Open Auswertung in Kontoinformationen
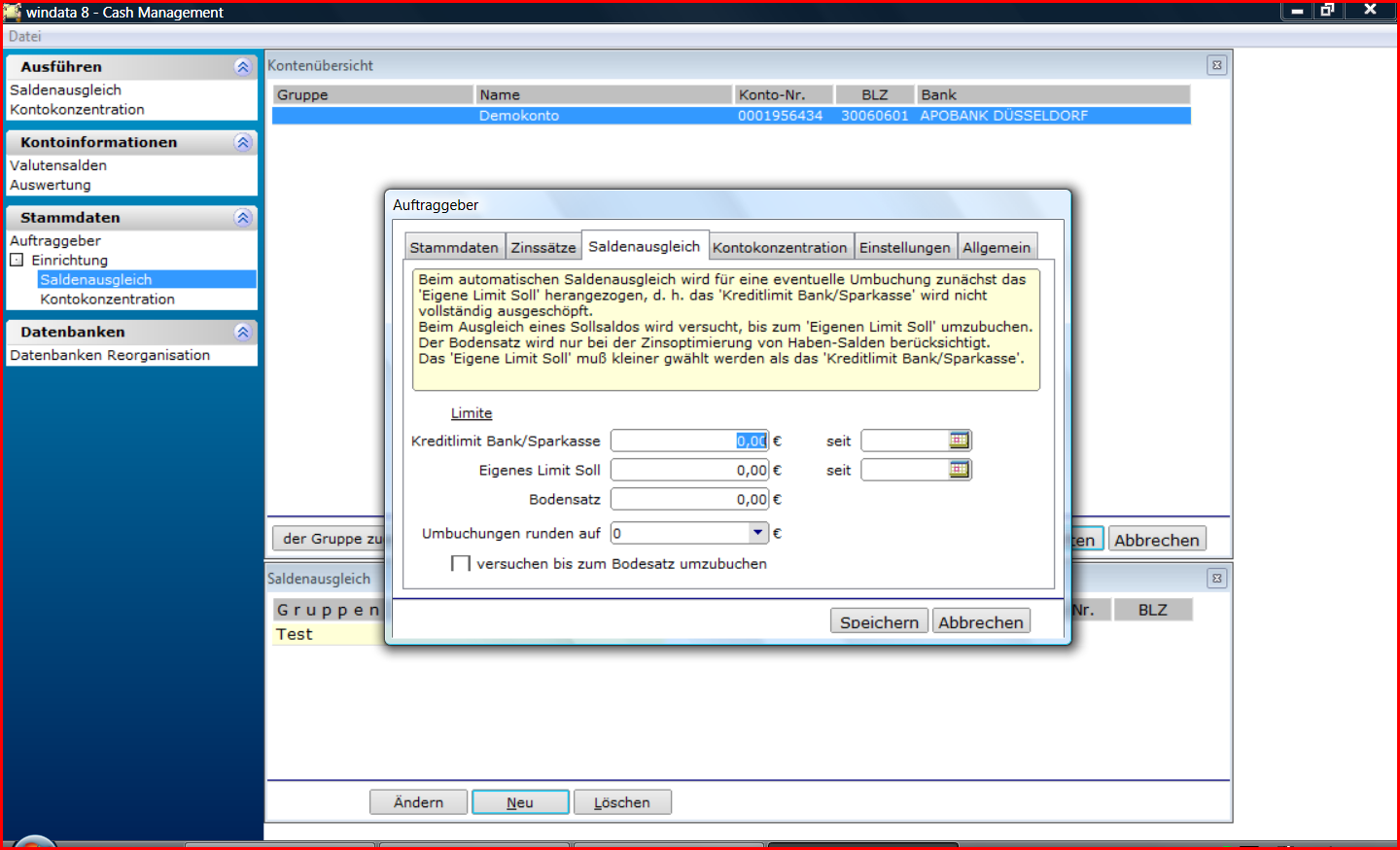Viewport: 1400px width, 850px height. (x=51, y=185)
